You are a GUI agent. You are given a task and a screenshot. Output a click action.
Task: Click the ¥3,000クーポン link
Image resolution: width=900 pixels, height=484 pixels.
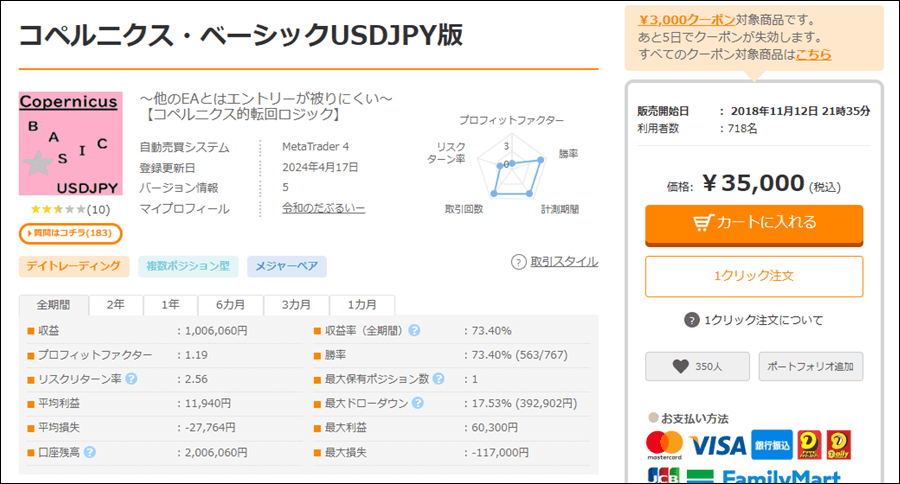click(686, 20)
